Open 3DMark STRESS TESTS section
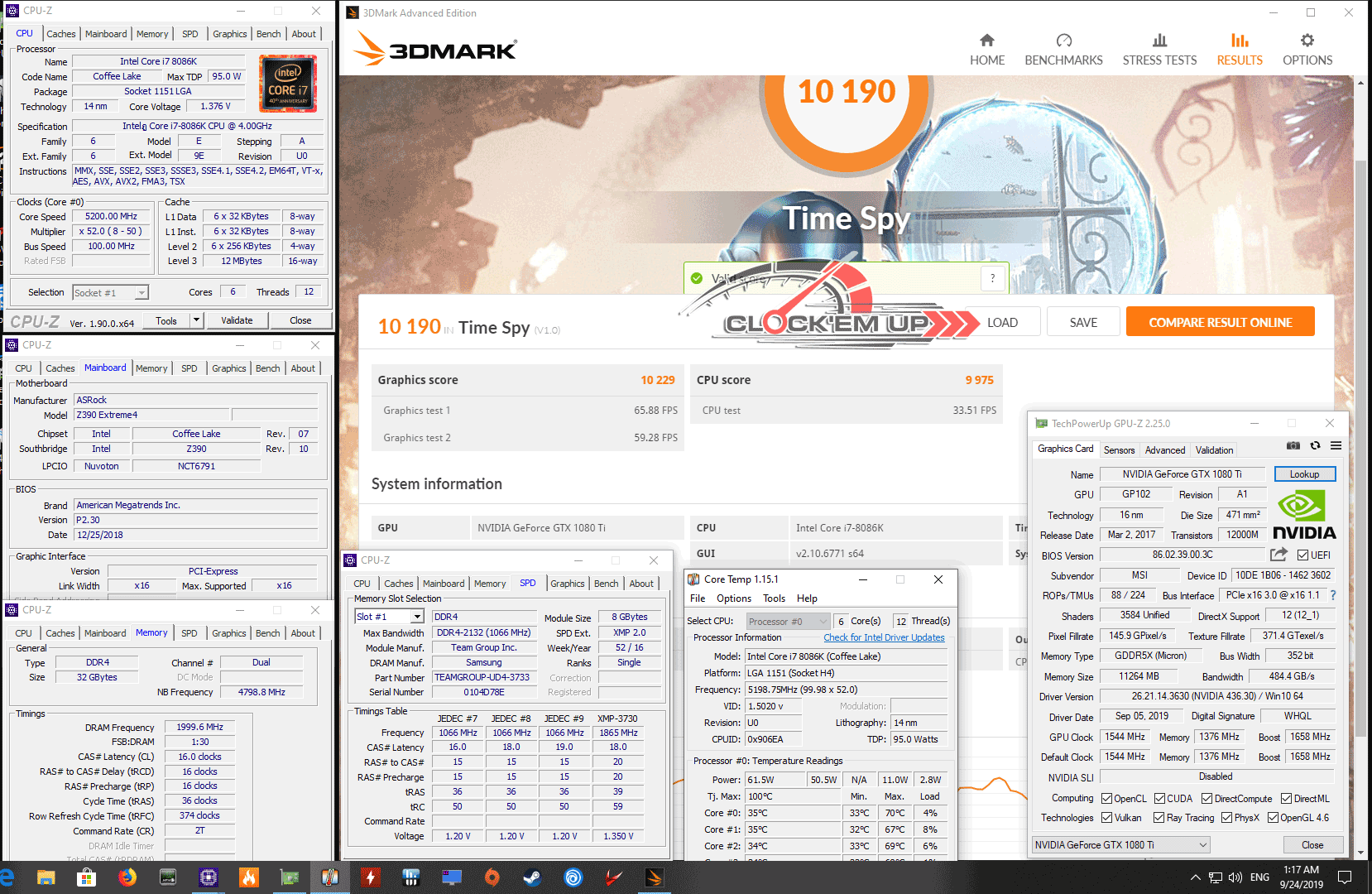Viewport: 1372px width, 894px height. click(x=1159, y=50)
